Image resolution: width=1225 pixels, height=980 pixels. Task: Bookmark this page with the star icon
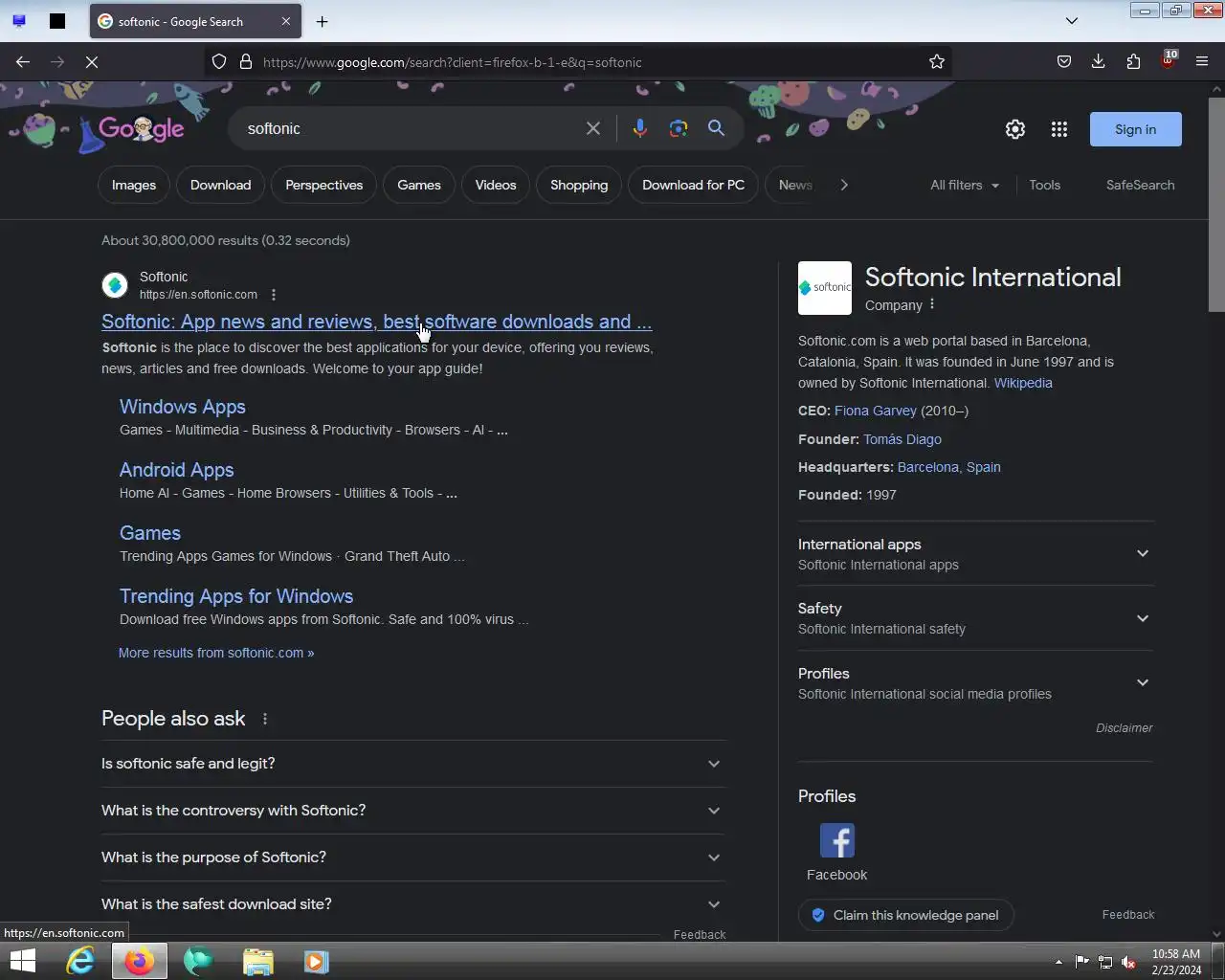tap(936, 62)
